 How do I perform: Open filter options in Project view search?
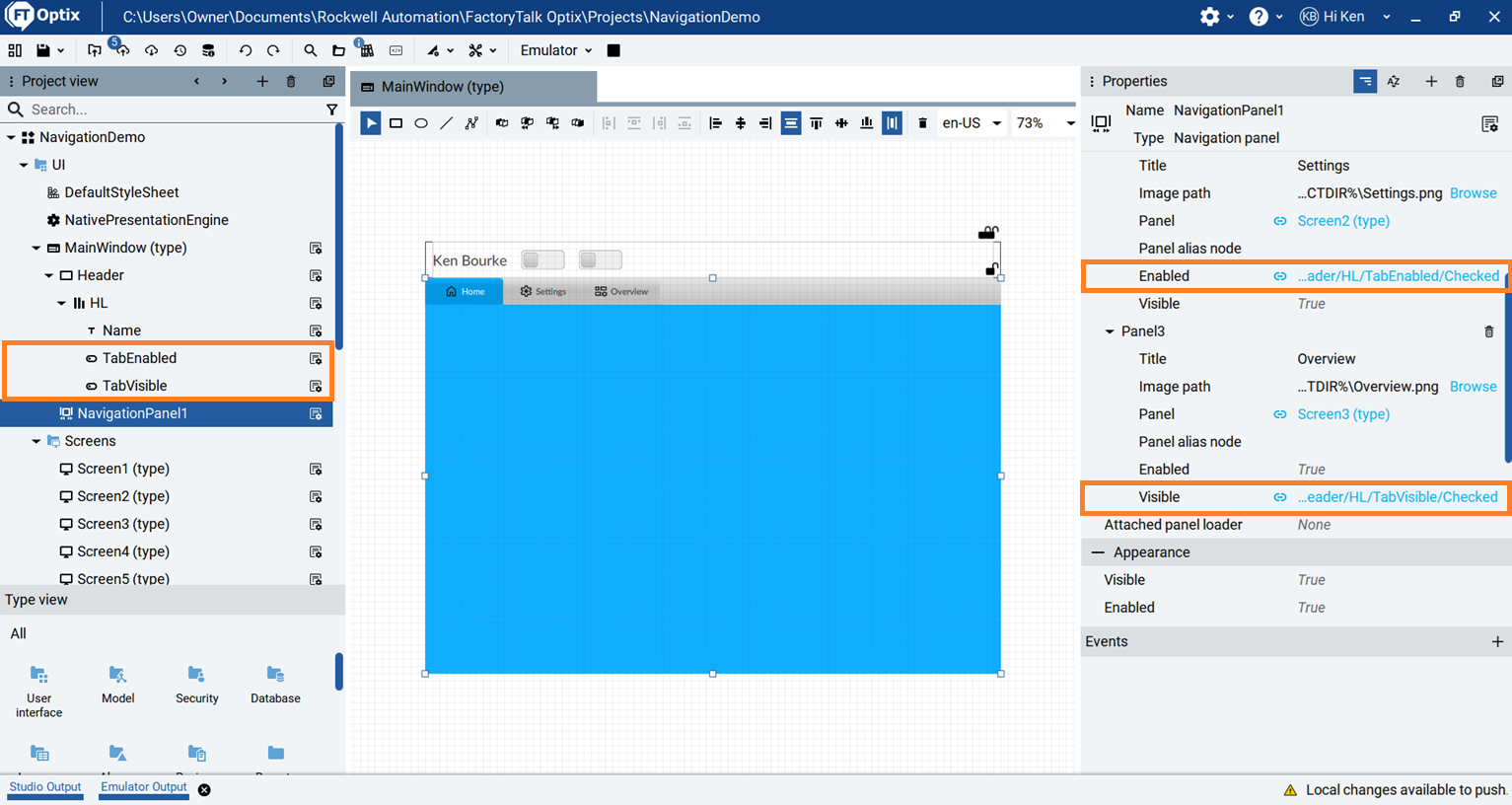pyautogui.click(x=332, y=110)
